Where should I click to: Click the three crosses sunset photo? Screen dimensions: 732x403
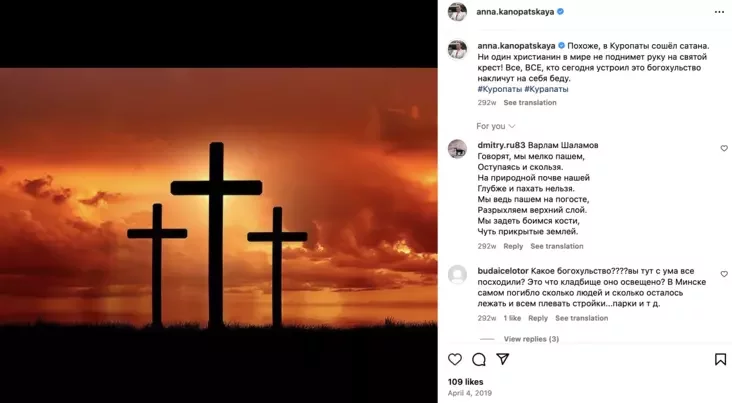[x=218, y=201]
